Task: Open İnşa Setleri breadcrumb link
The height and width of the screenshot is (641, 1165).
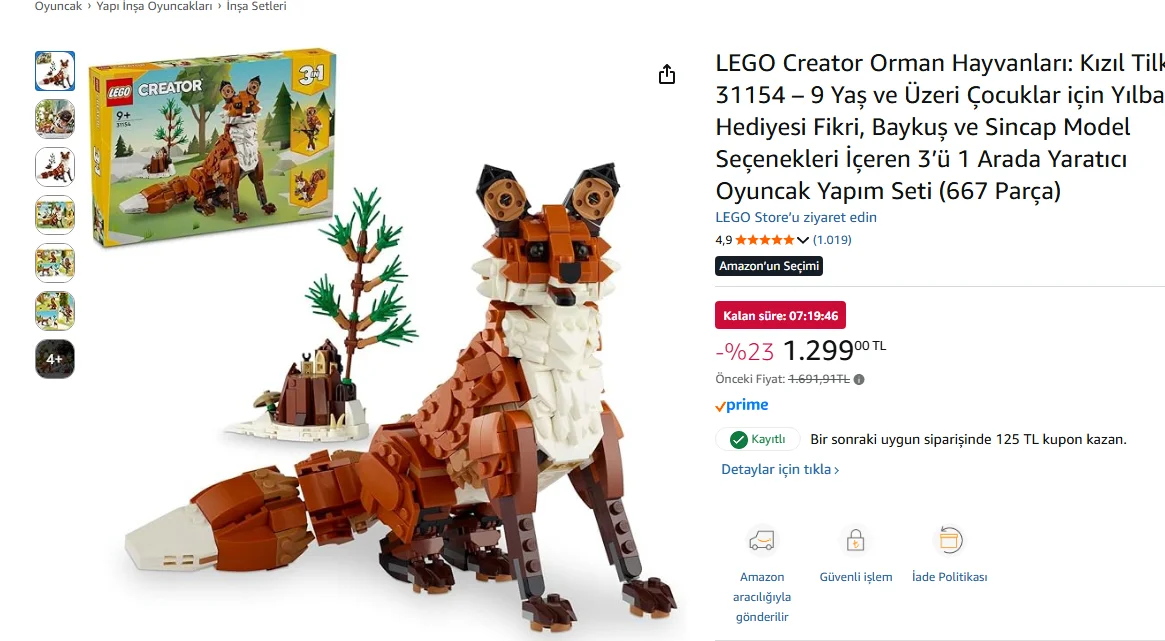Action: [x=256, y=6]
